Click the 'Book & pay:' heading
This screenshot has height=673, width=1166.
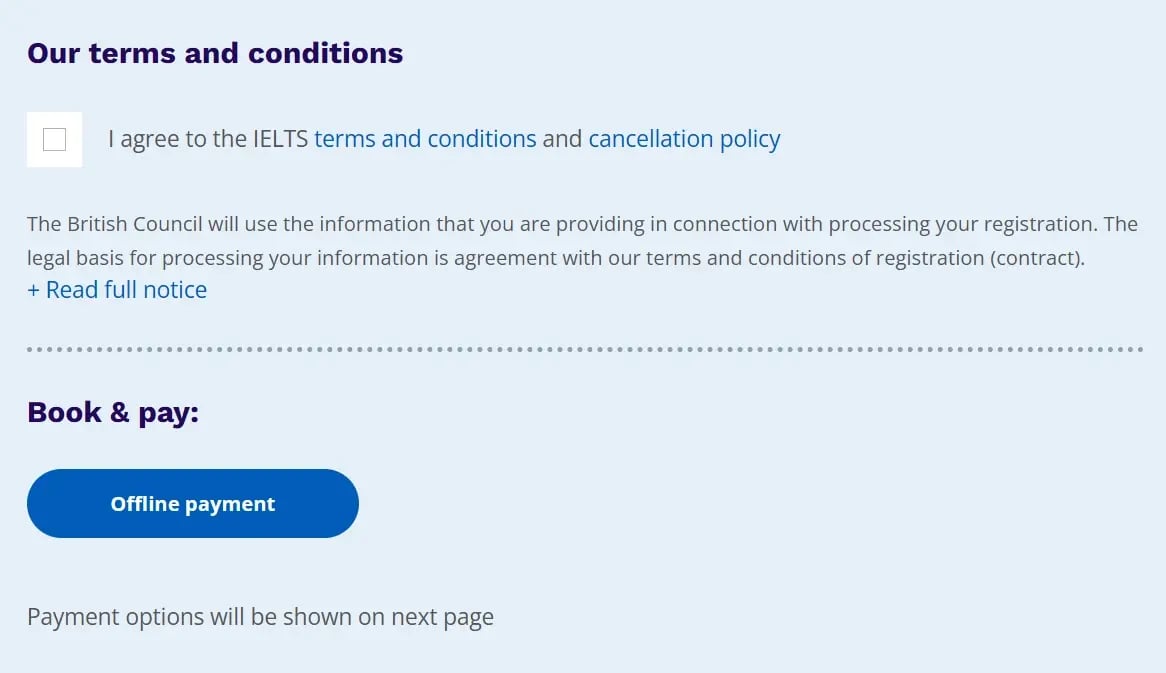point(113,413)
